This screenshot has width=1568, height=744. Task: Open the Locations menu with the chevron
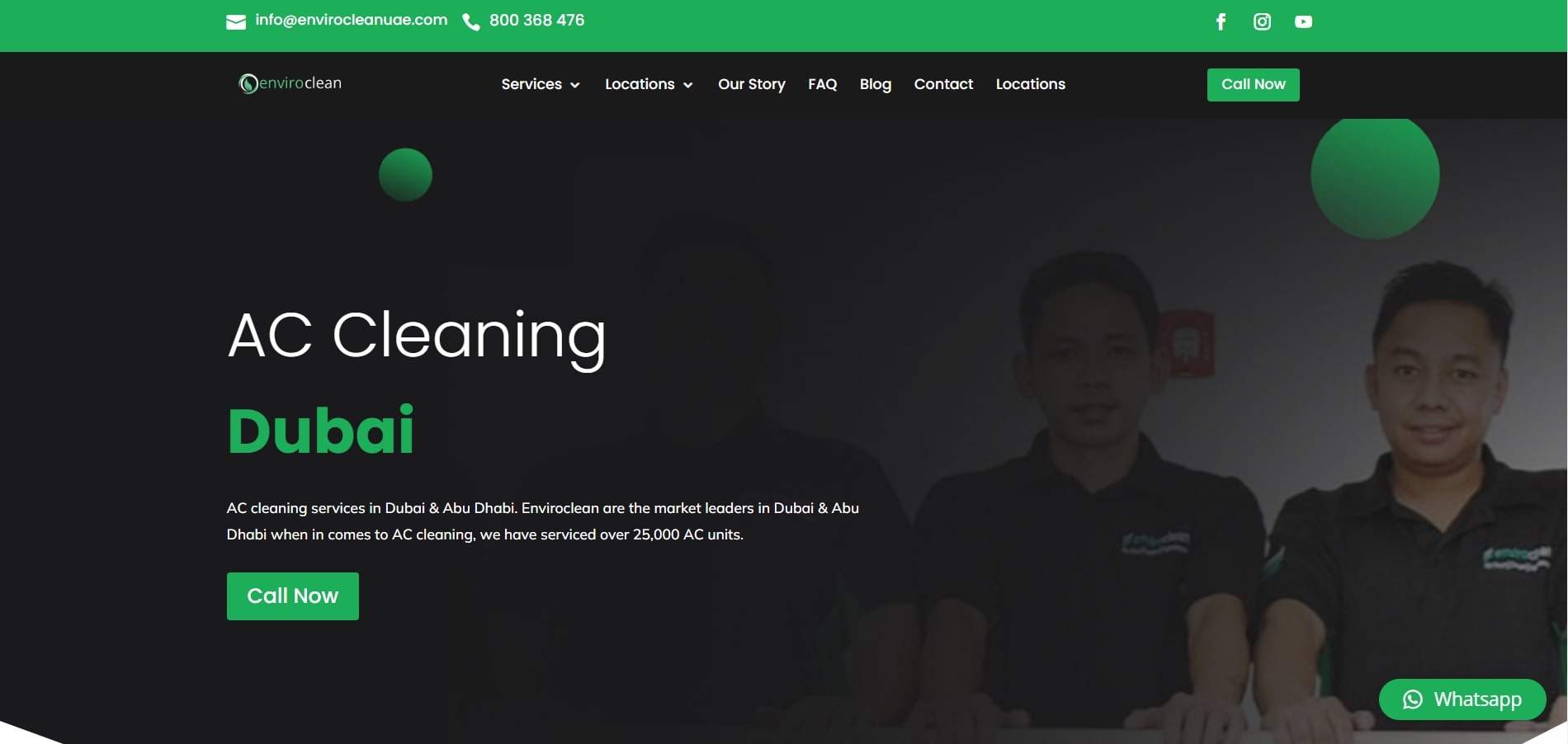pos(649,84)
